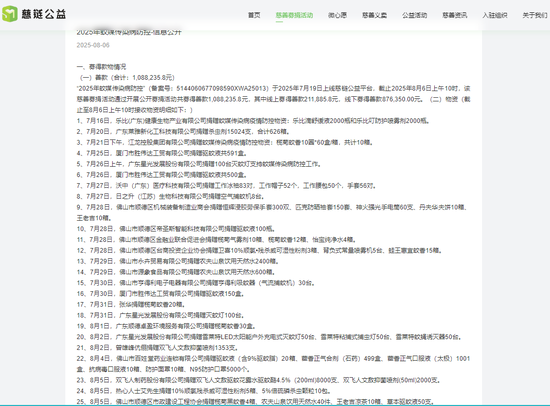Click item 11 dated 7月28日
550x406 pixels.
point(216,240)
